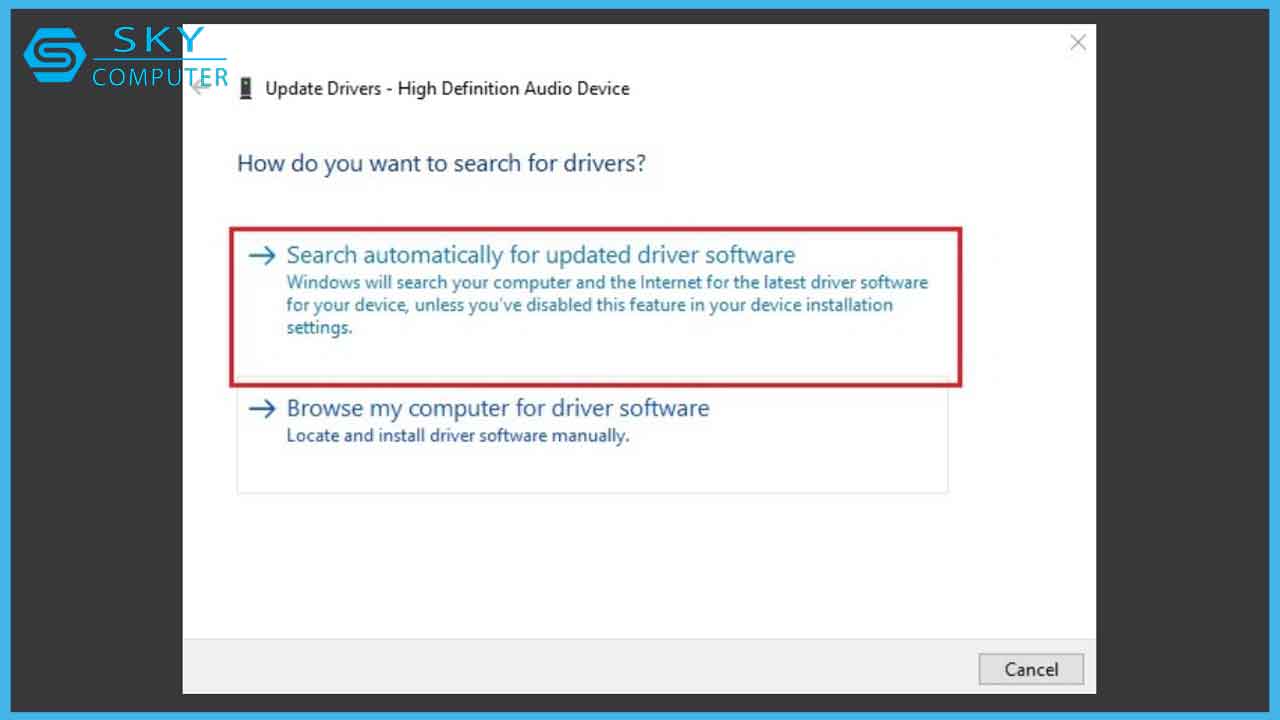The width and height of the screenshot is (1280, 720).
Task: Click the Update Drivers dialog title text
Action: (x=447, y=88)
